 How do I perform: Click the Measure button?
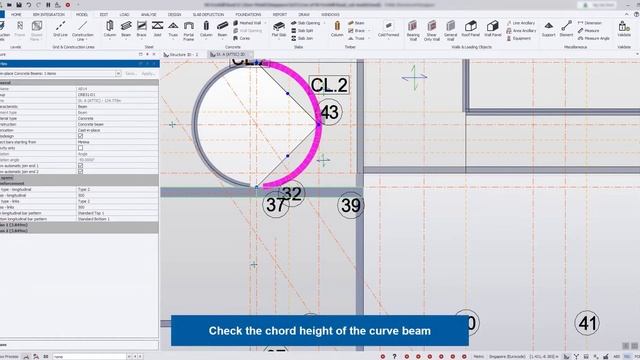(x=589, y=31)
